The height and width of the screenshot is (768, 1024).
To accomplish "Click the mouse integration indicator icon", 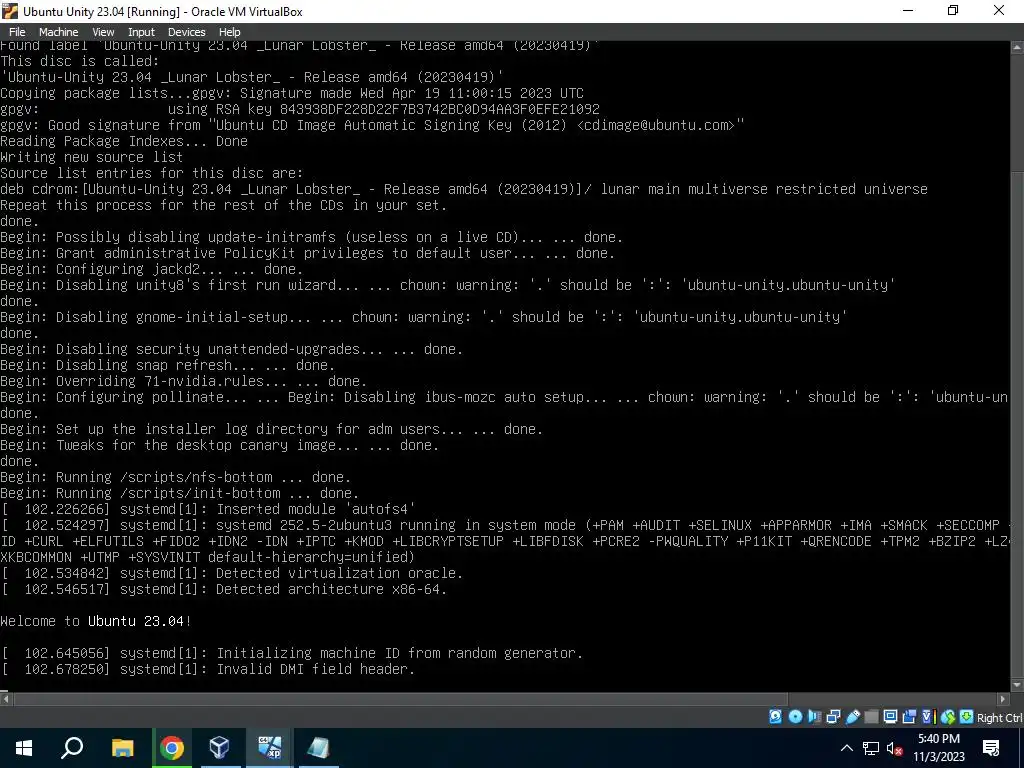I will (x=948, y=717).
